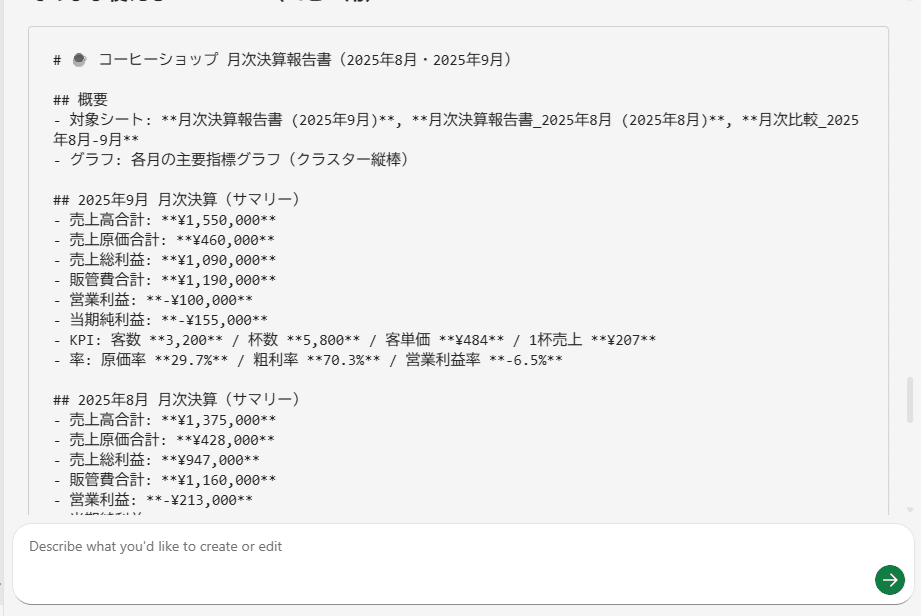Screen dimensions: 921x616
Task: Click the 営業利益 -¥100,000 line
Action: [153, 300]
